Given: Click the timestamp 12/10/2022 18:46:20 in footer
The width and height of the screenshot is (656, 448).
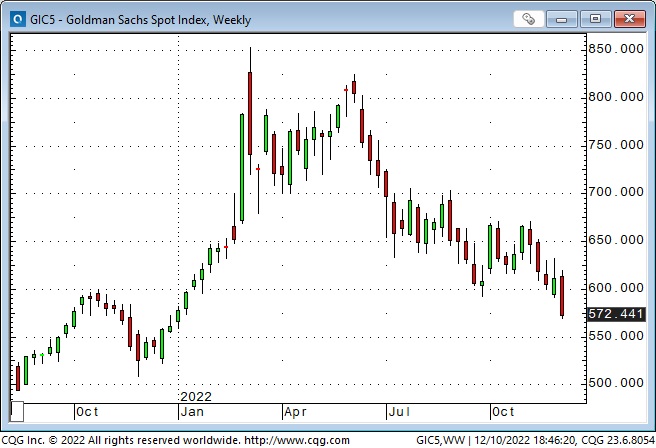Looking at the screenshot, I should 525,440.
